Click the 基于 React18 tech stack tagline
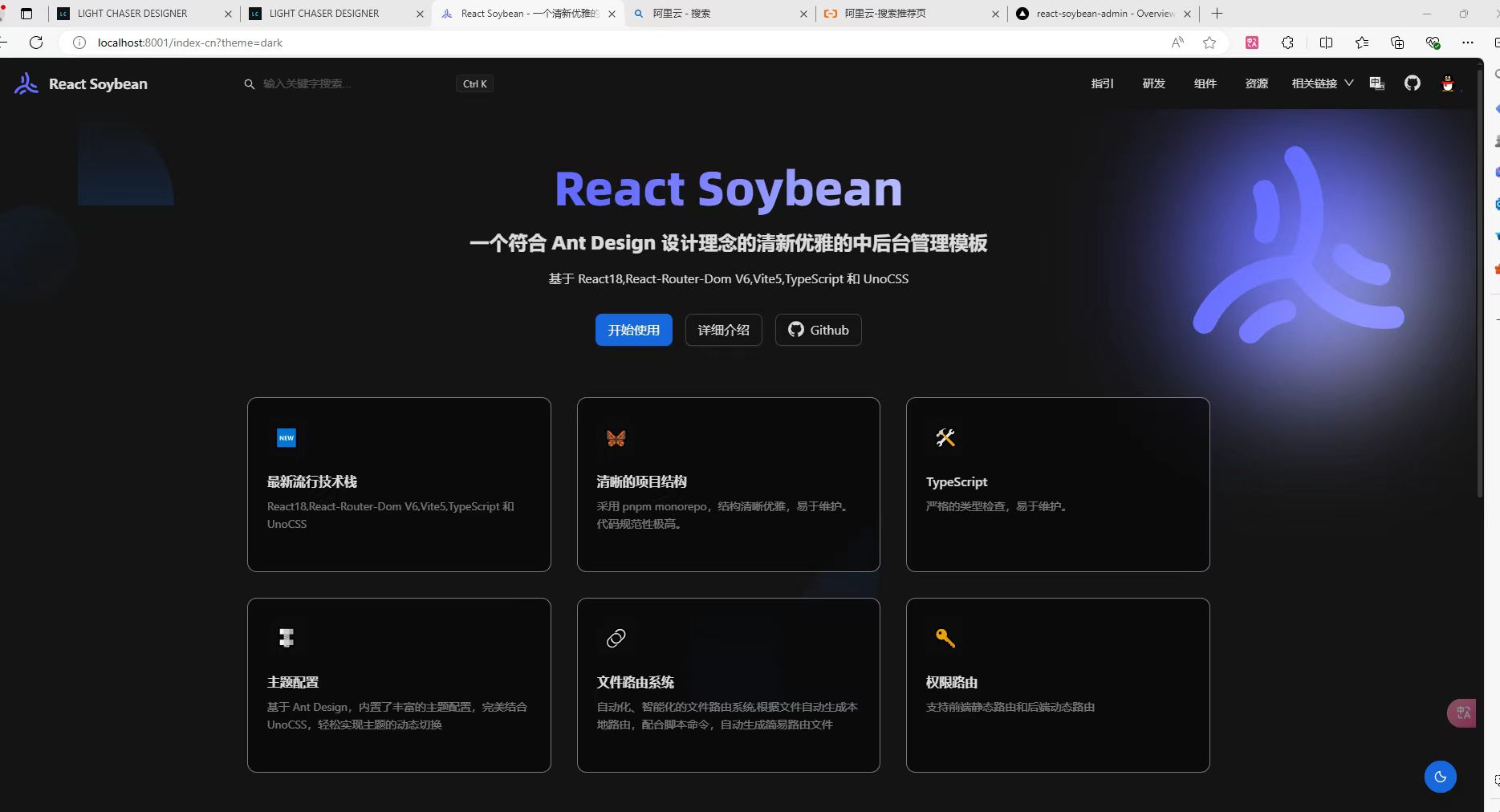1500x812 pixels. (x=728, y=278)
